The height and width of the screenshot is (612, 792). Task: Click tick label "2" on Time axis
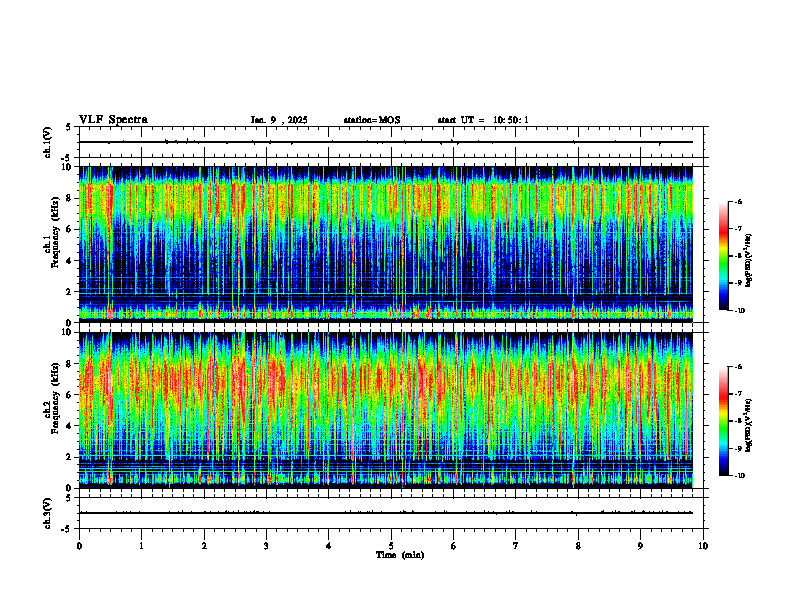204,546
